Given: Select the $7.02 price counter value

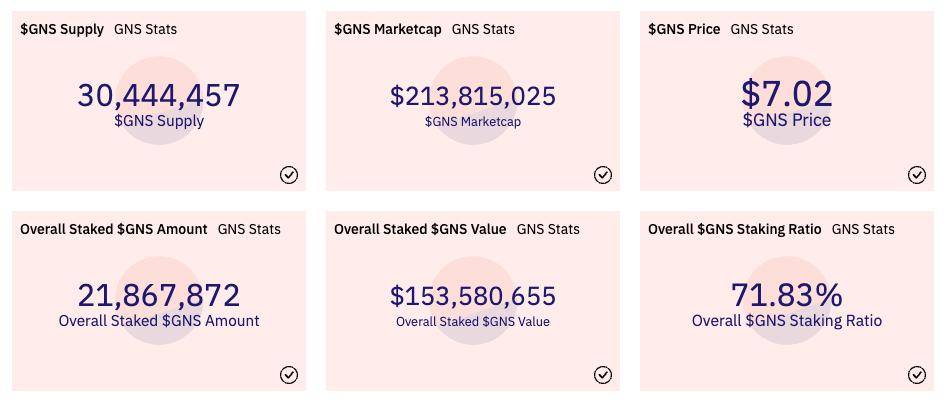Looking at the screenshot, I should (x=786, y=94).
